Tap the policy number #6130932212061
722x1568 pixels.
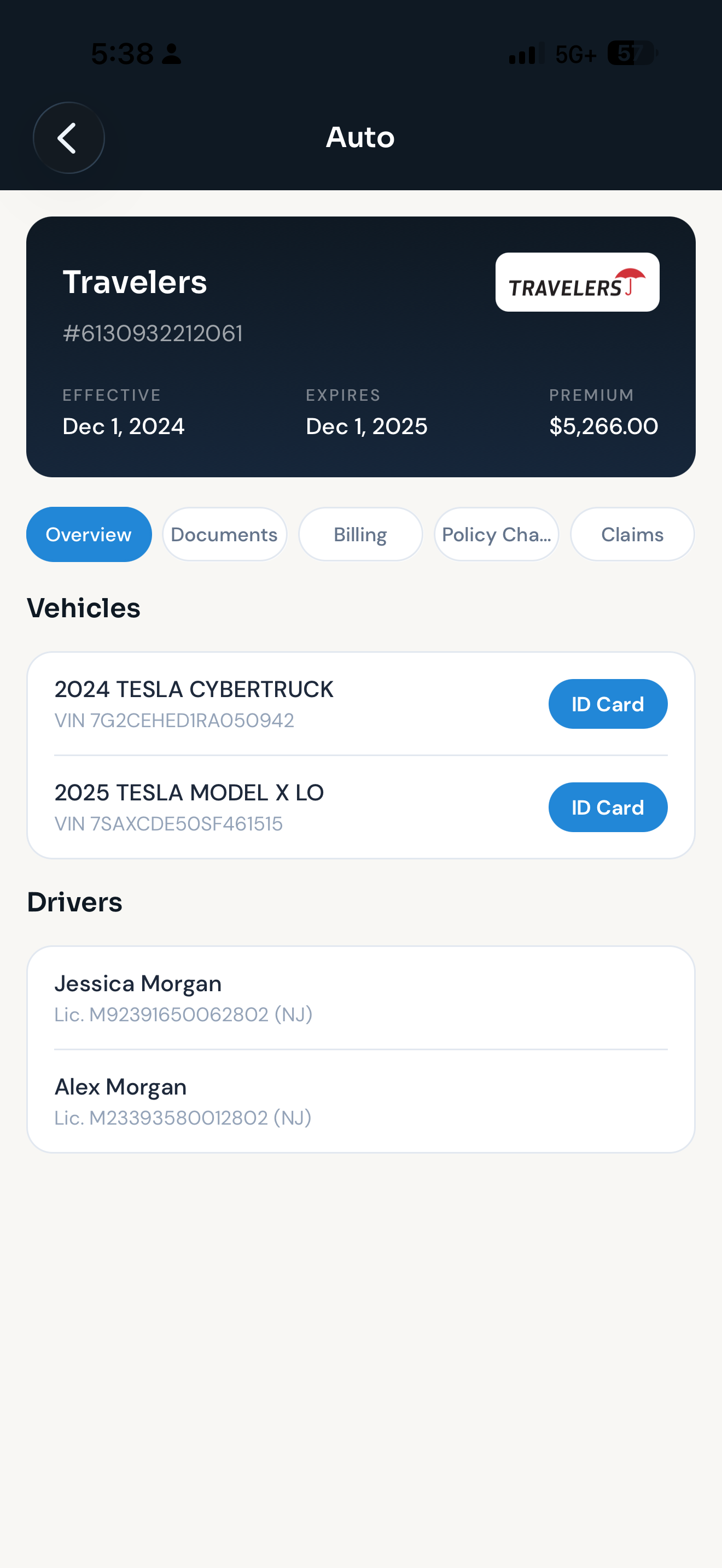pos(153,333)
